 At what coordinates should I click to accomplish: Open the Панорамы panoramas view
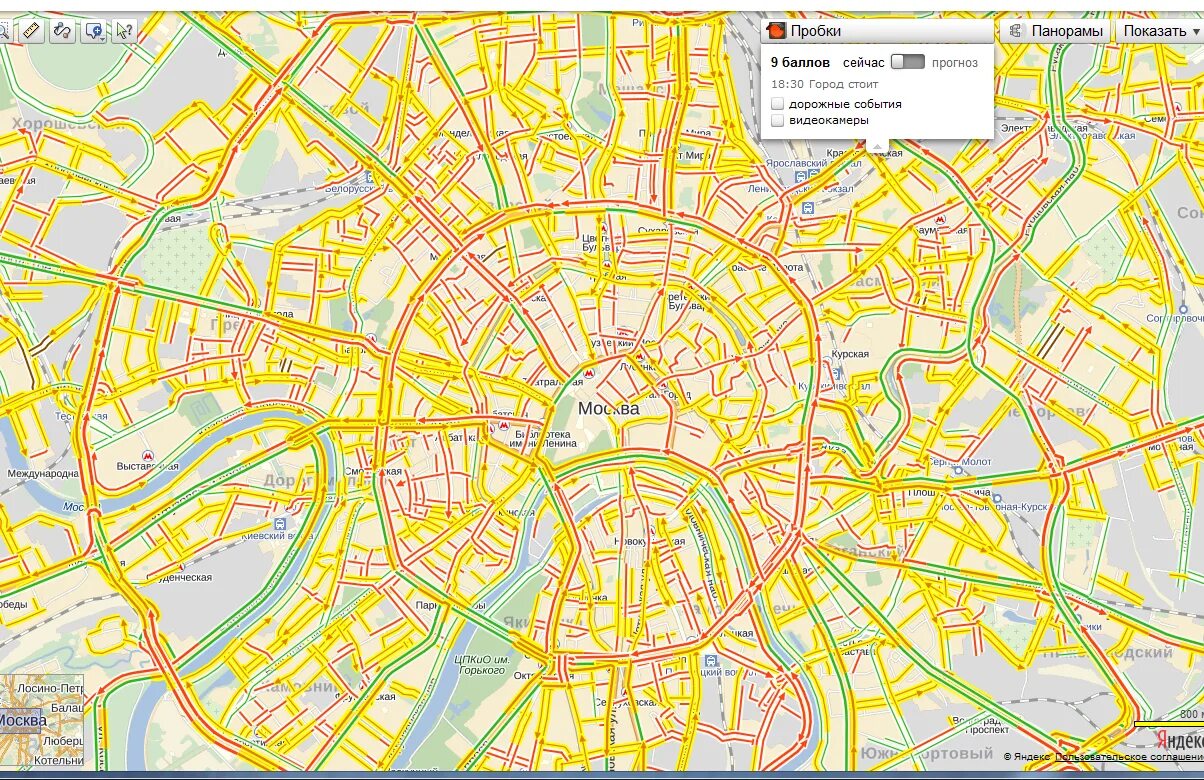coord(1056,31)
